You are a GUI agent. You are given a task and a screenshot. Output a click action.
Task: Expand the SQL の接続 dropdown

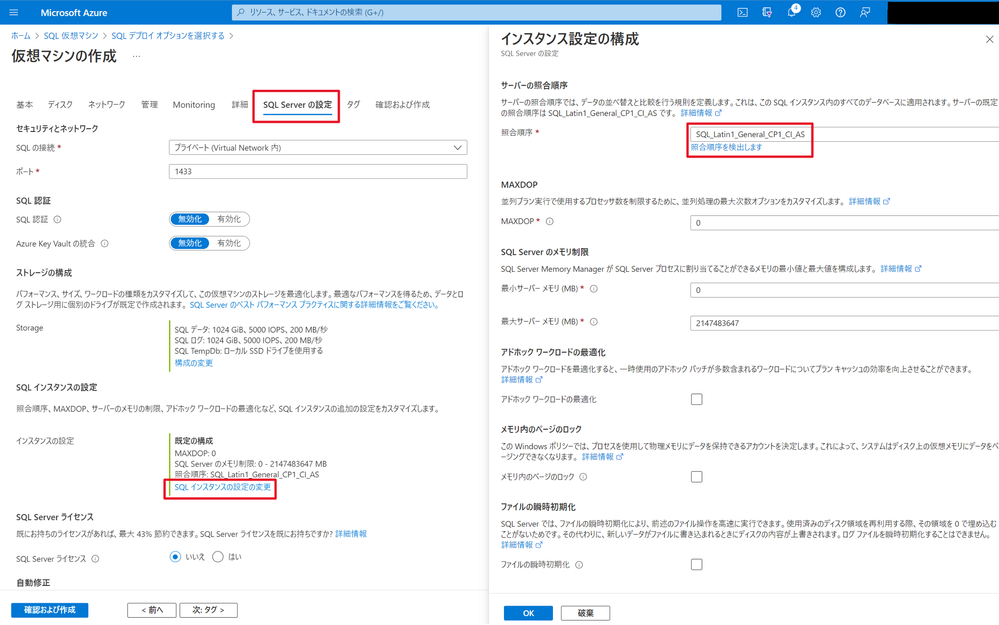[318, 148]
